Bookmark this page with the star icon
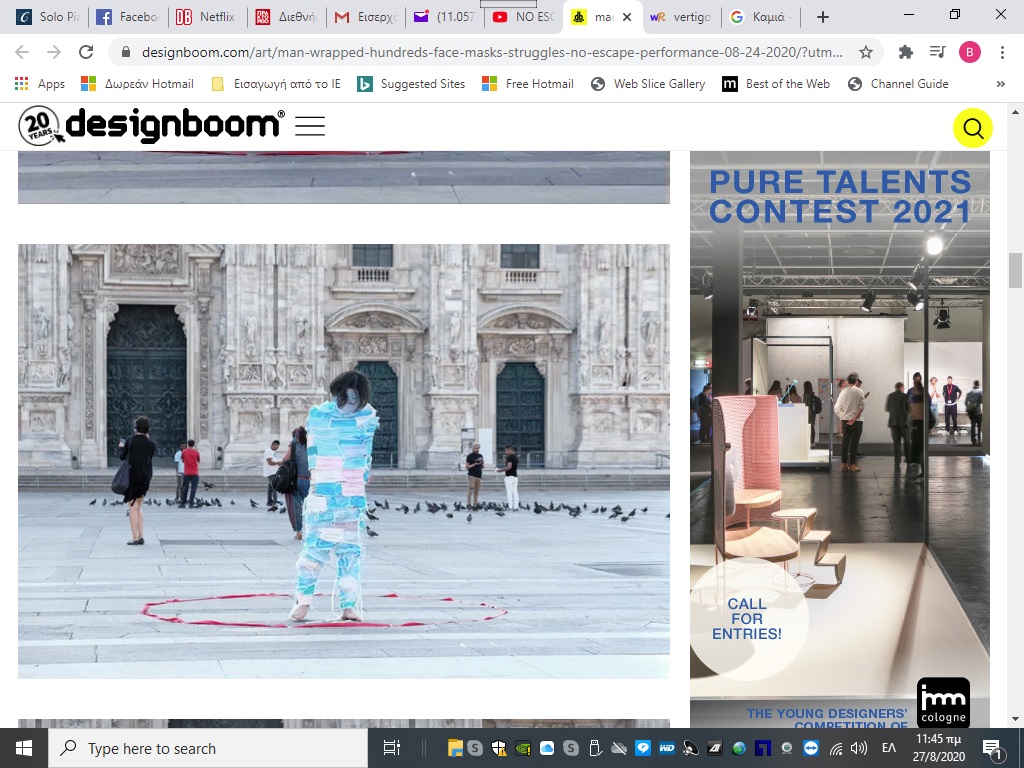1024x768 pixels. pyautogui.click(x=866, y=53)
